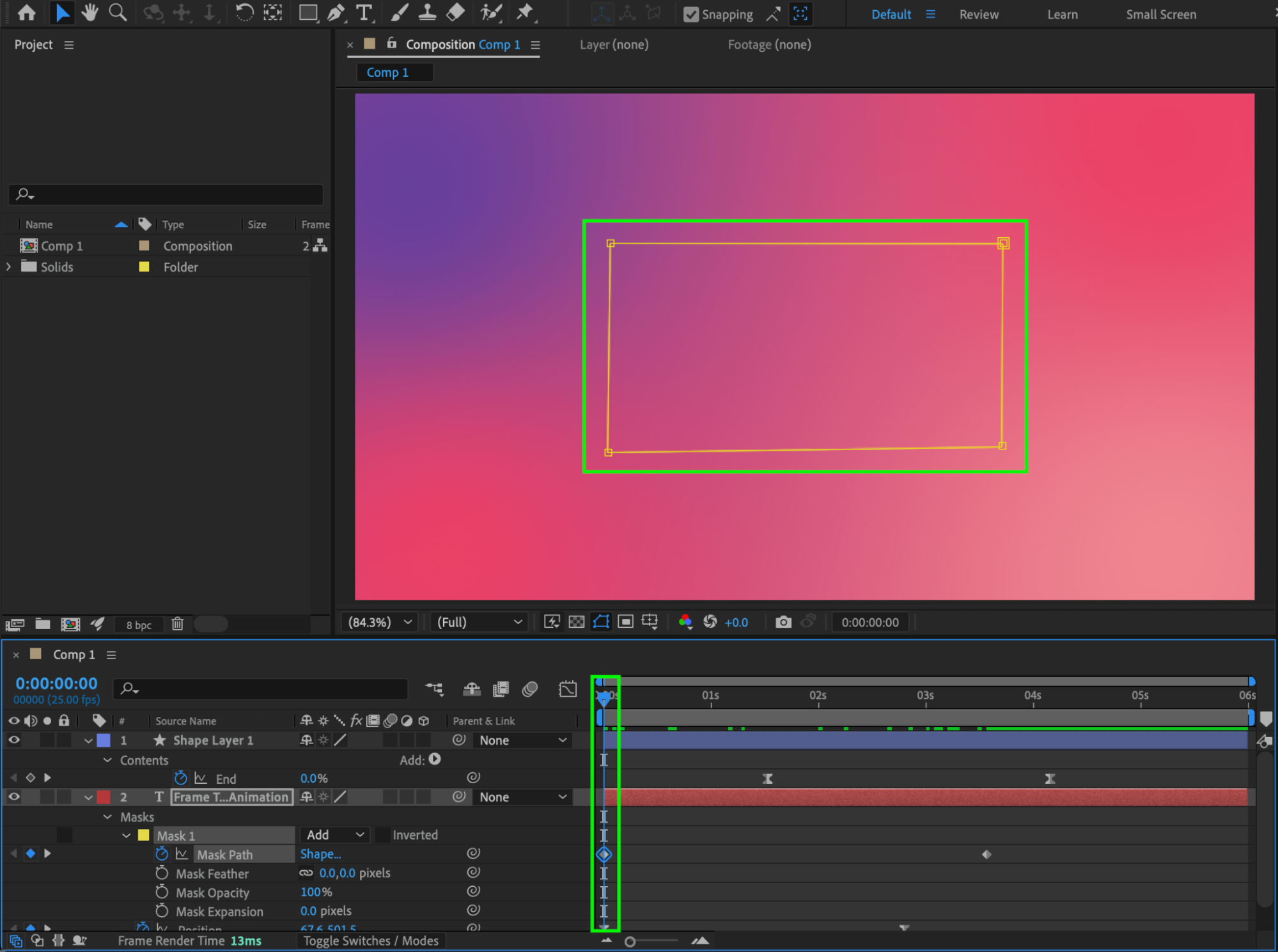The image size is (1278, 952).
Task: Select the Horizontal Type tool
Action: tap(364, 13)
